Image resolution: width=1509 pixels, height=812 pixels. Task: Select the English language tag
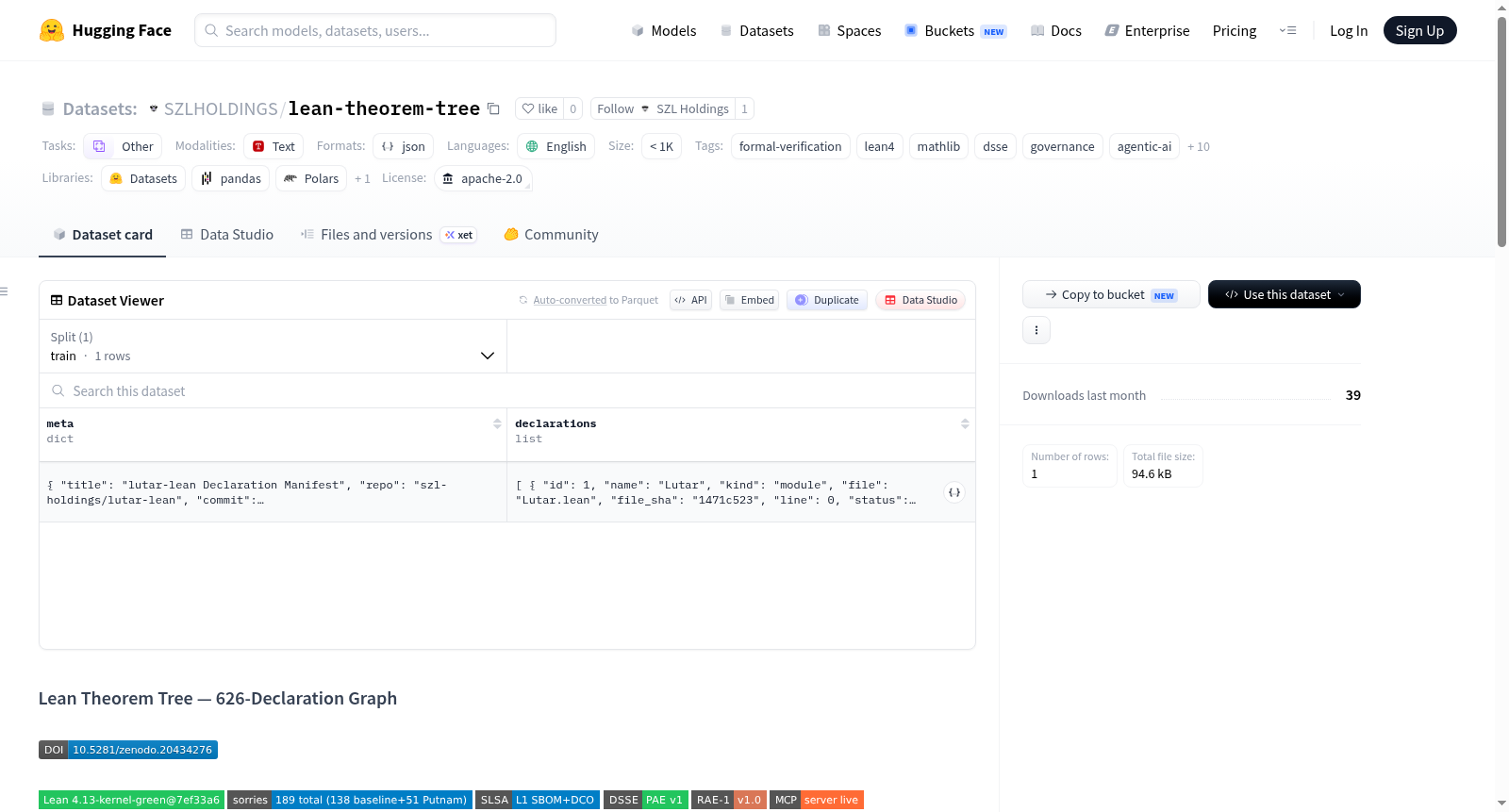coord(556,146)
